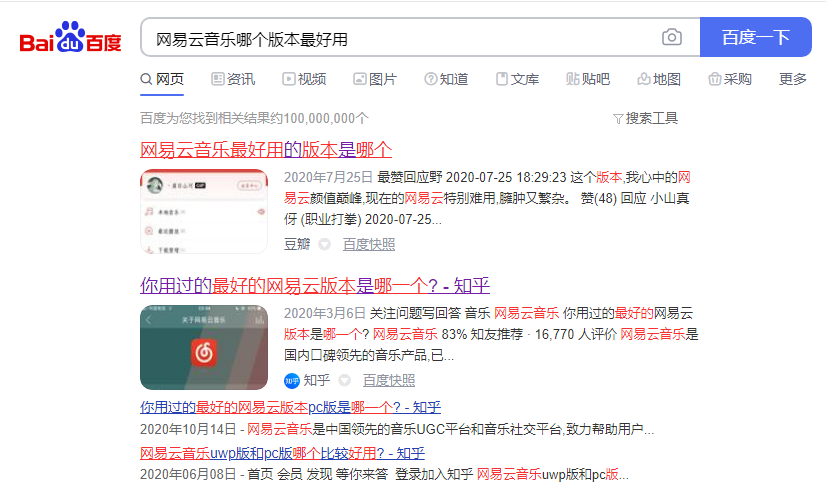Click the result count text 100,000,000个
826x490 pixels.
pos(326,118)
